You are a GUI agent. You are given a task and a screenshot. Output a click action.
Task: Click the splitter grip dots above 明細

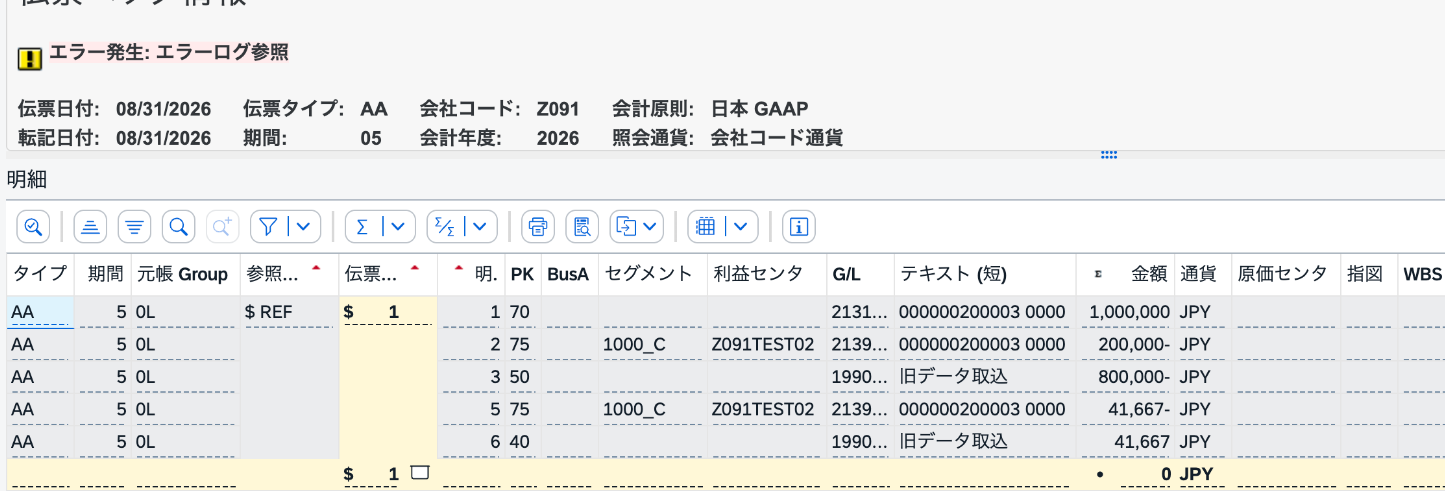[1108, 155]
